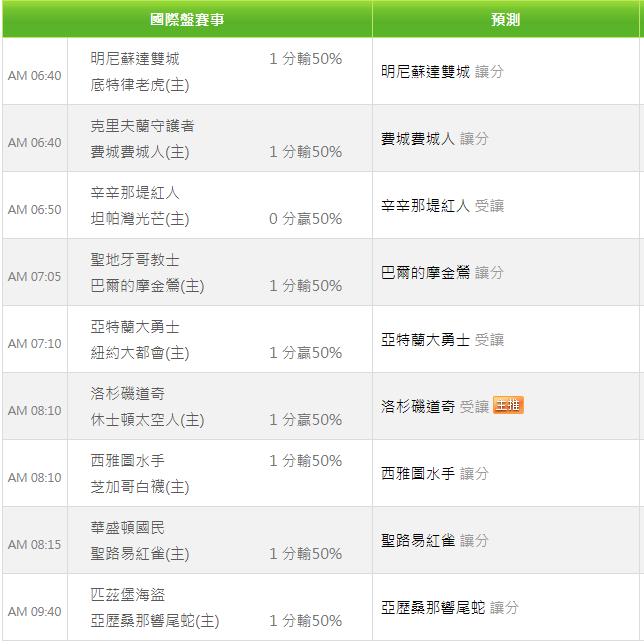Screen dimensions: 644x644
Task: Click prediction 洛杉磯道奇 受讓
Action: [435, 407]
